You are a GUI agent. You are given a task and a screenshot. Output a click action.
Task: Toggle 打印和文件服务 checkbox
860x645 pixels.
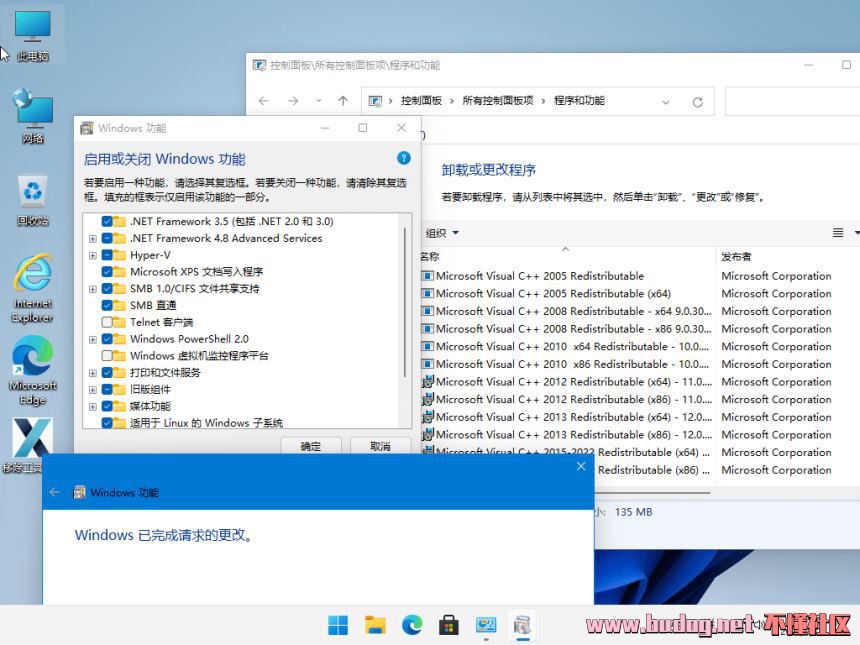107,373
